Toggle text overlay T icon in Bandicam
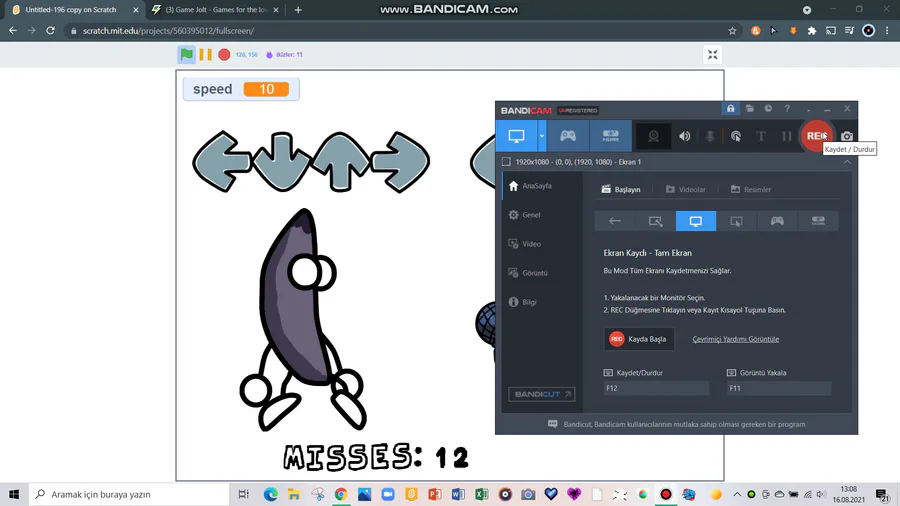Viewport: 900px width, 506px height. coord(761,136)
